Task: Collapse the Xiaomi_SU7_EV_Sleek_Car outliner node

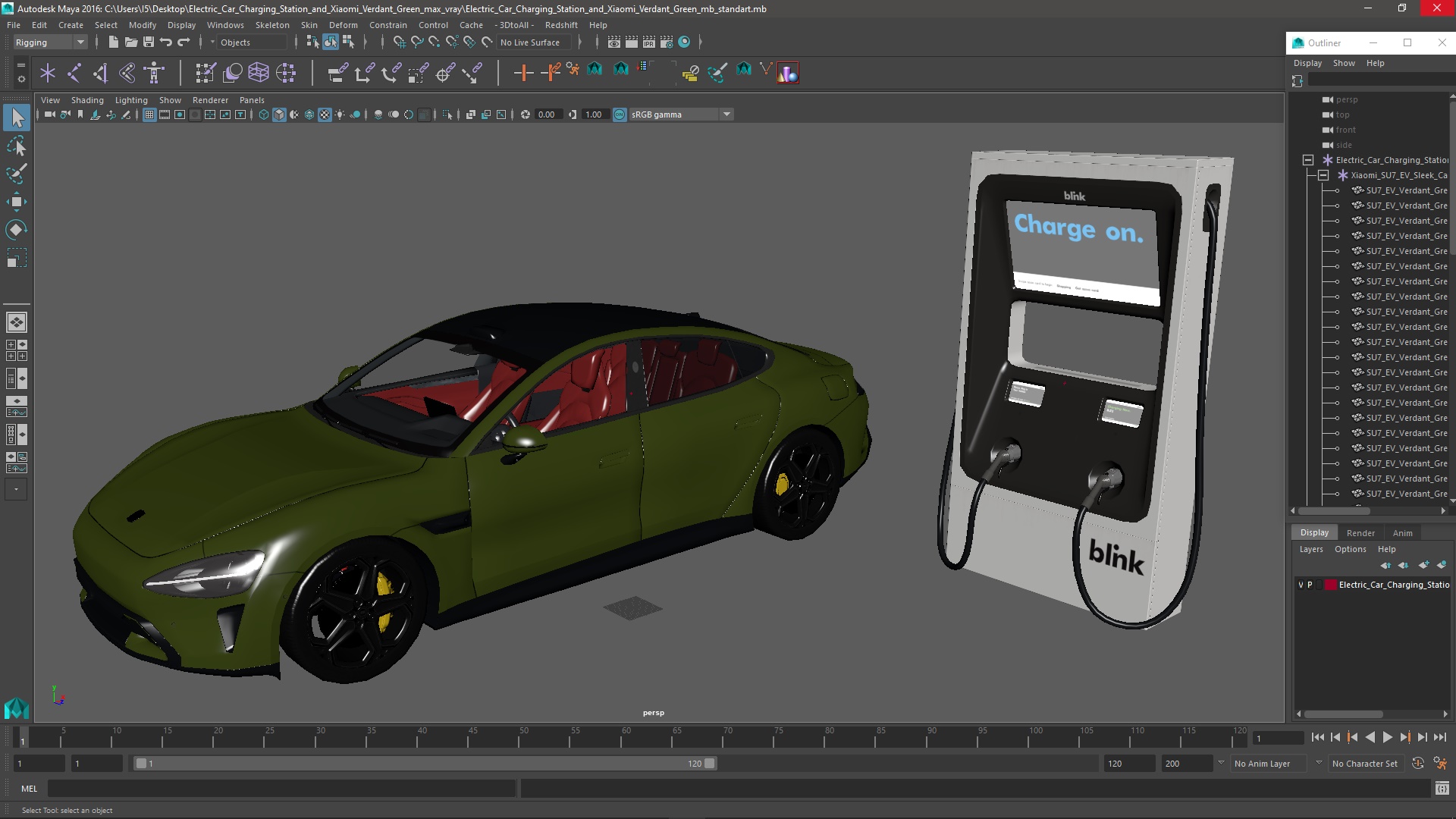Action: [x=1323, y=175]
